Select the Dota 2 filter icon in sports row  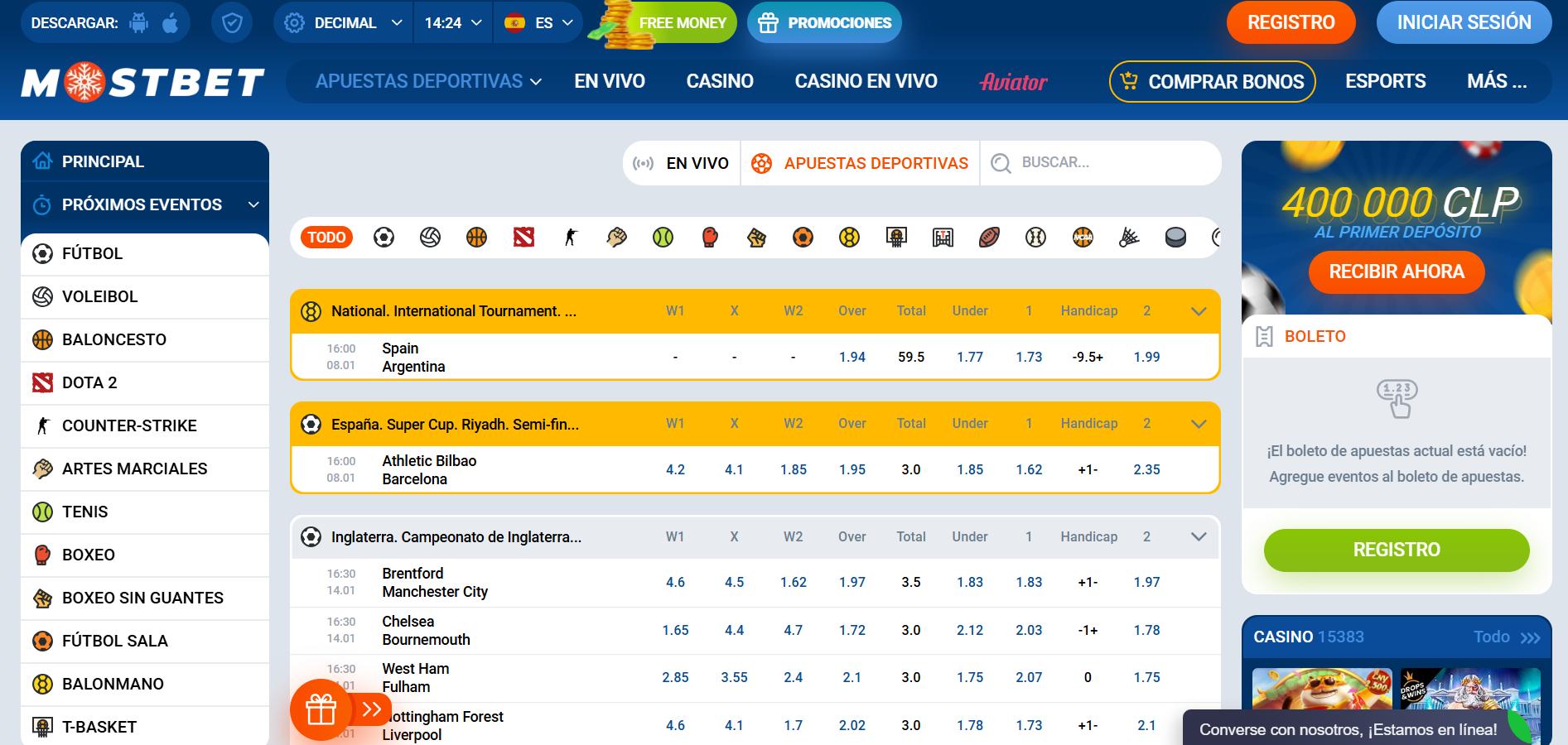523,238
